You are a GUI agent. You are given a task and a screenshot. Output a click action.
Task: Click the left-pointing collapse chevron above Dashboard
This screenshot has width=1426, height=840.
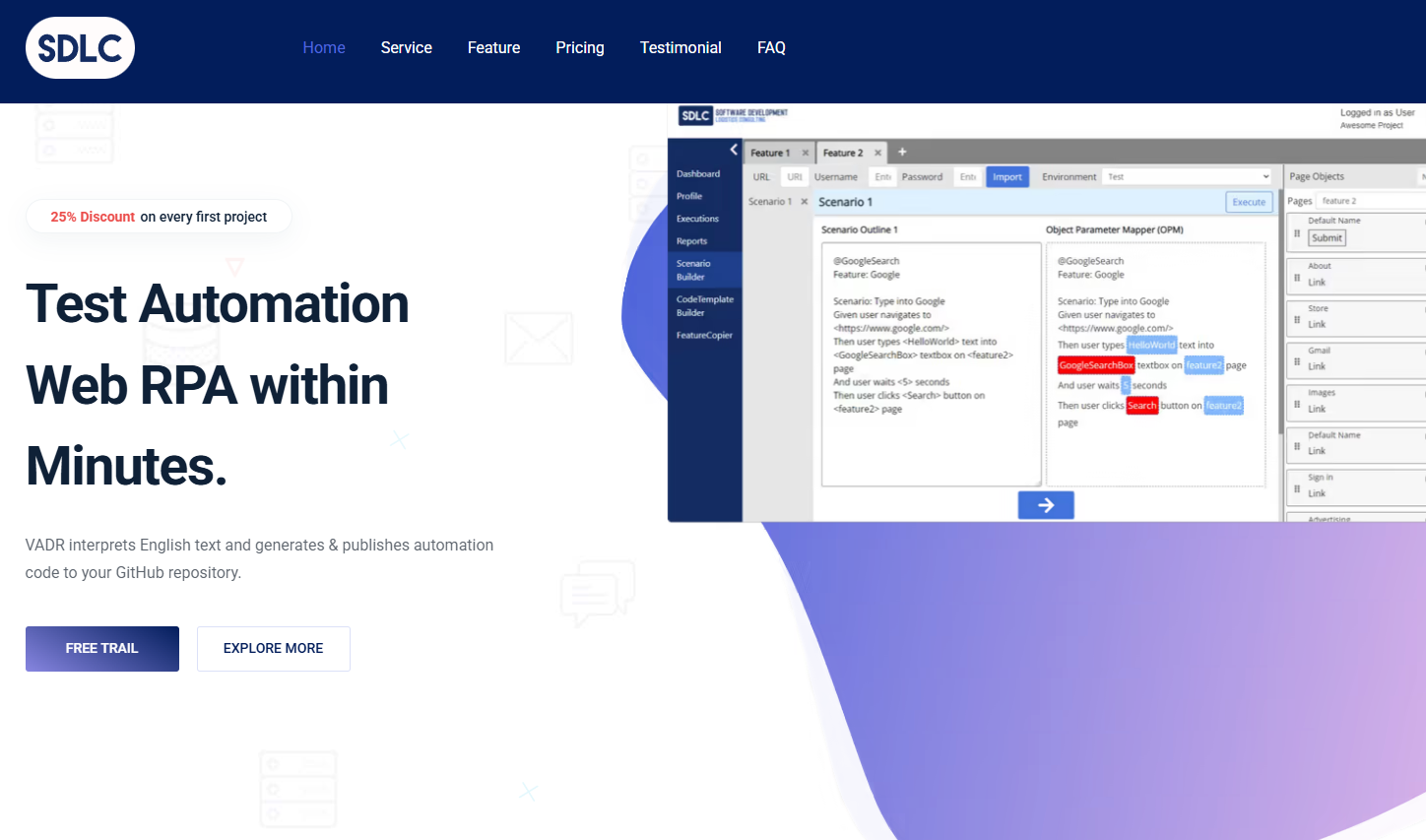click(734, 149)
